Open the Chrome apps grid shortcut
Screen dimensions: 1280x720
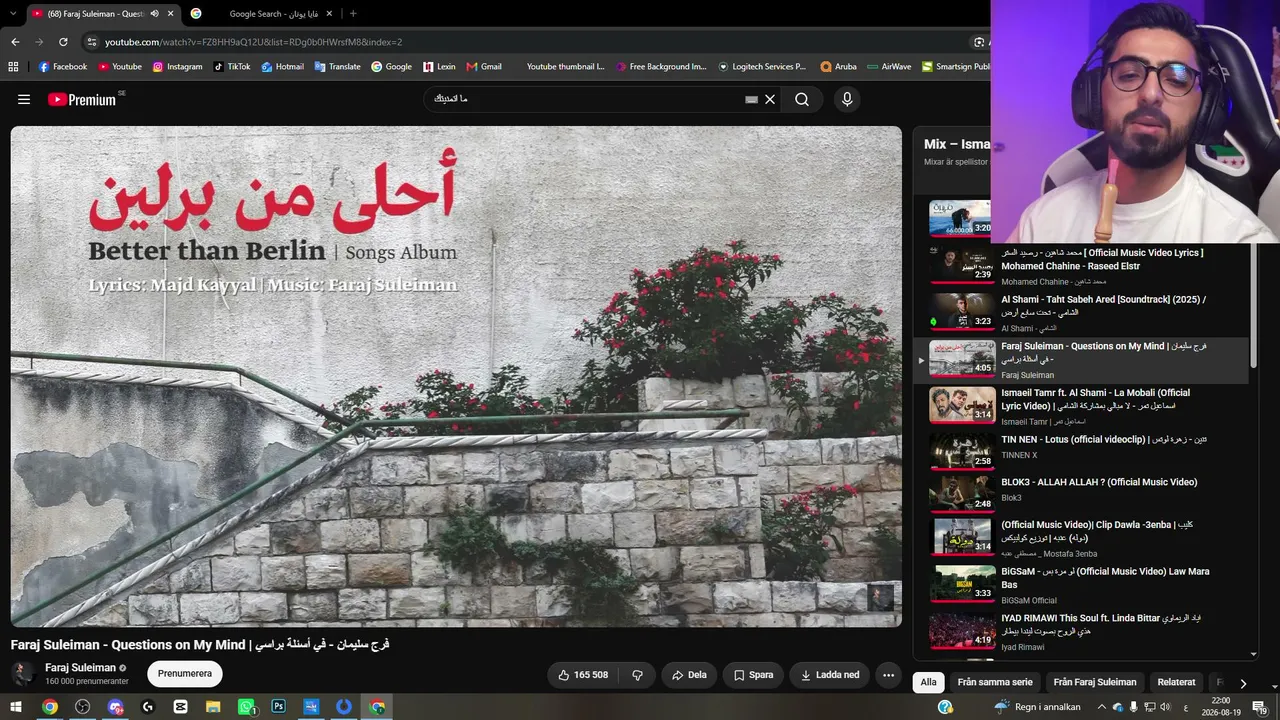pyautogui.click(x=13, y=67)
